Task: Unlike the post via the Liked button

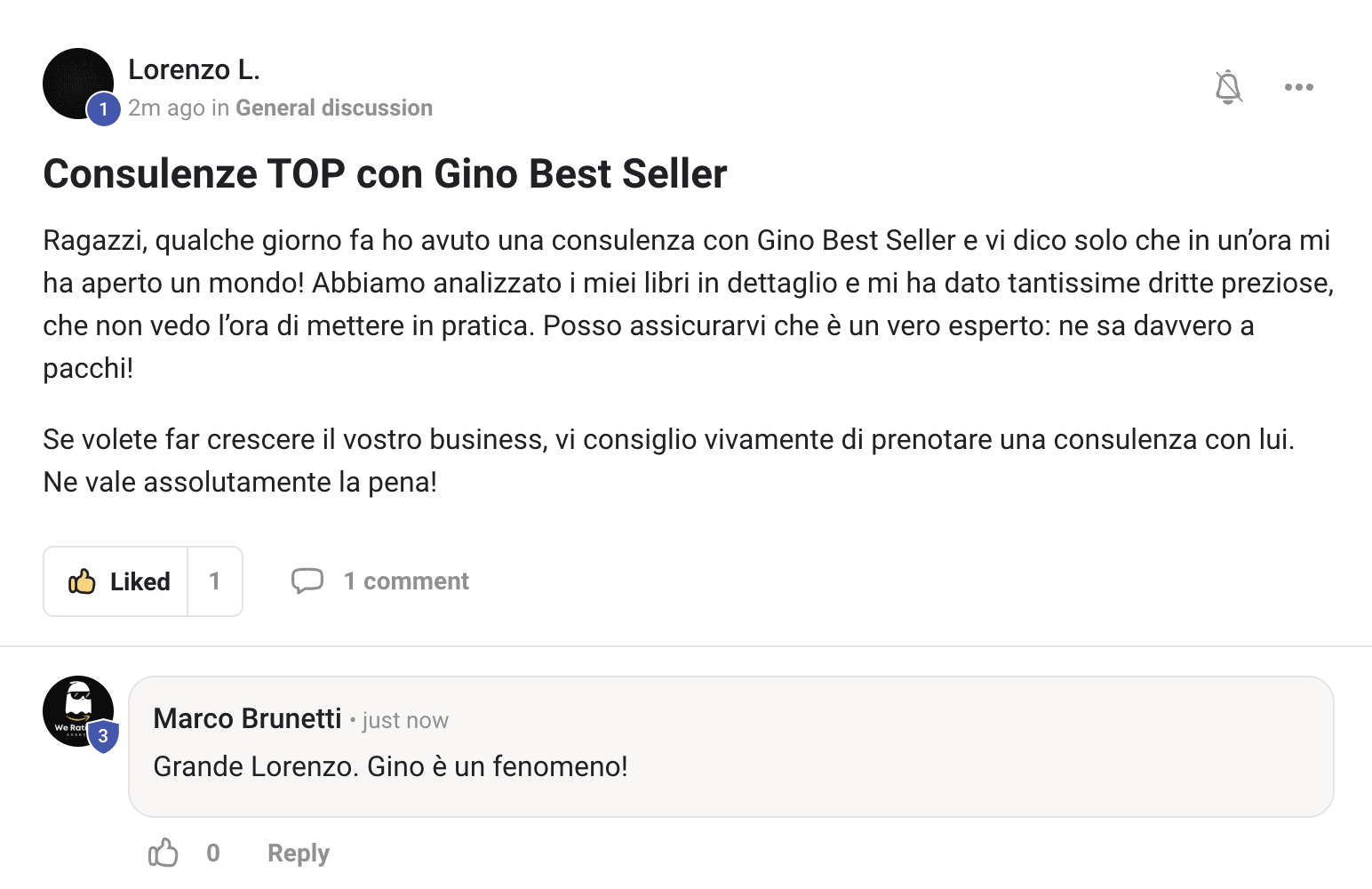Action: coord(117,581)
